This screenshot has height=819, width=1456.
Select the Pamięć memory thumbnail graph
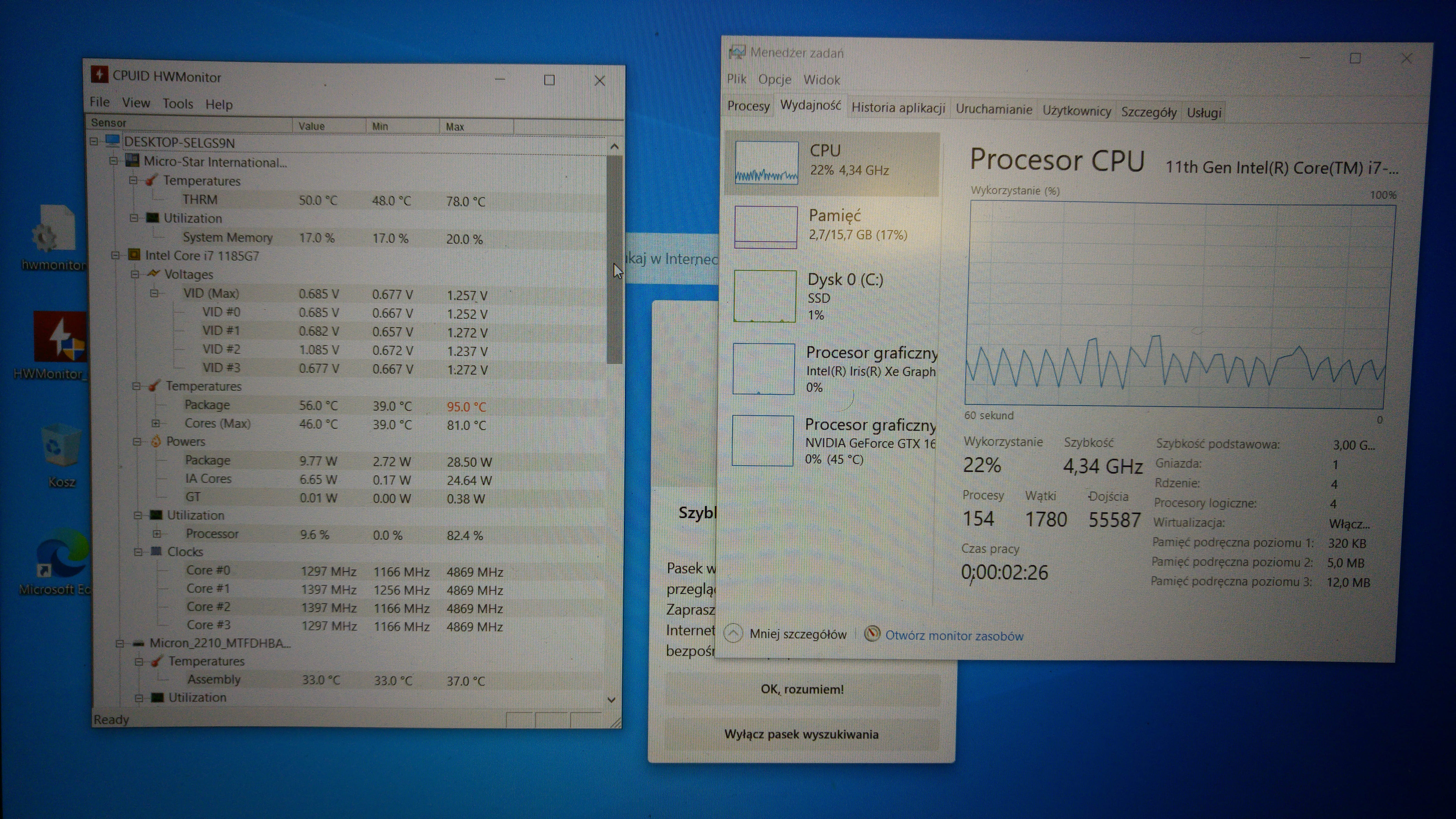(766, 227)
